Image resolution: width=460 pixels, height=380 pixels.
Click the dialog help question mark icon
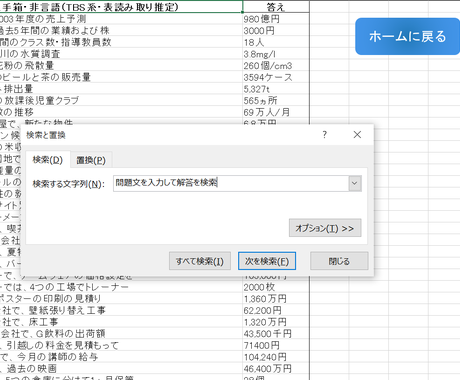click(x=325, y=135)
